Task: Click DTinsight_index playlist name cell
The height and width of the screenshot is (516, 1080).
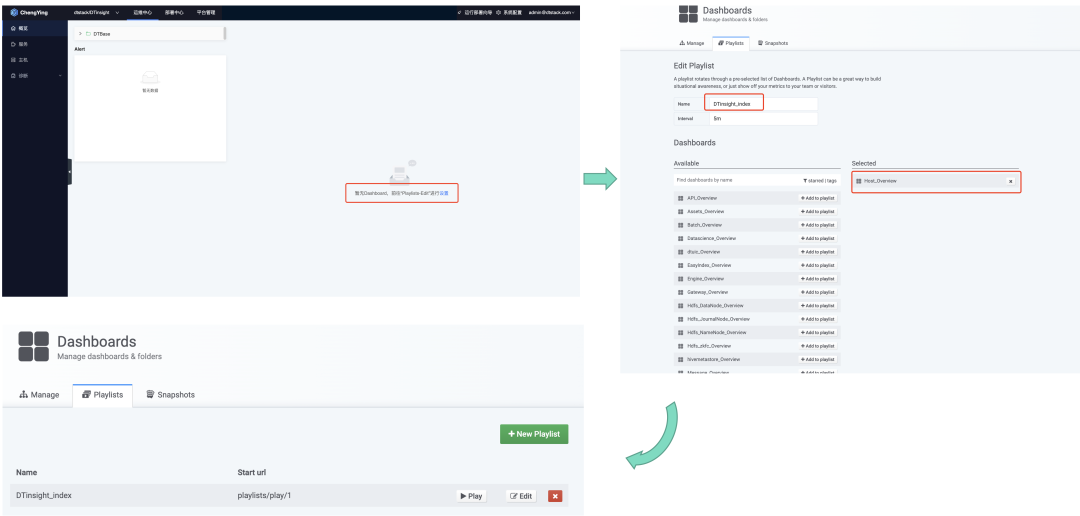Action: [x=44, y=495]
